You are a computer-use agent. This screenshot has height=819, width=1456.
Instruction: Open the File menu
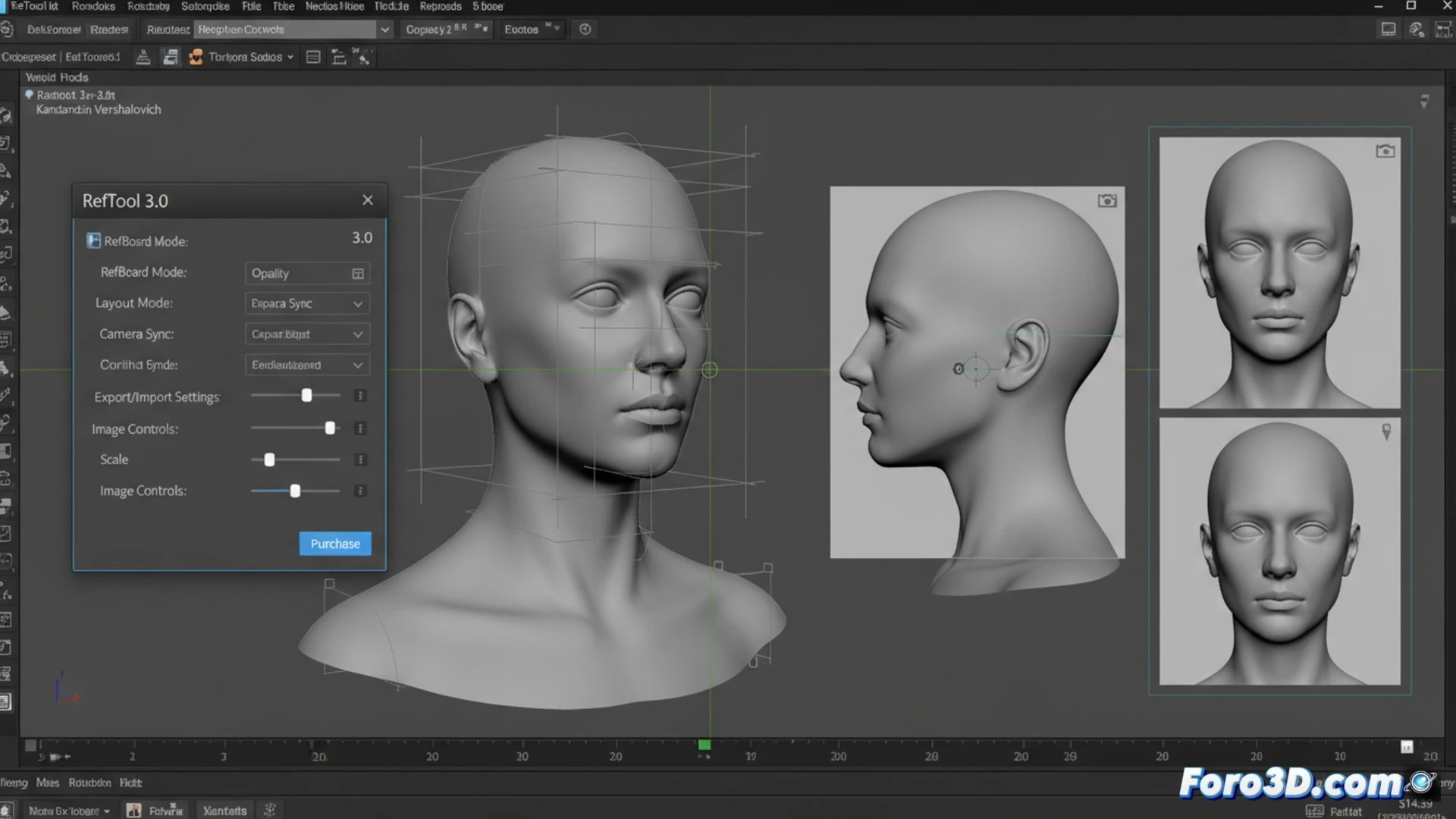(251, 6)
